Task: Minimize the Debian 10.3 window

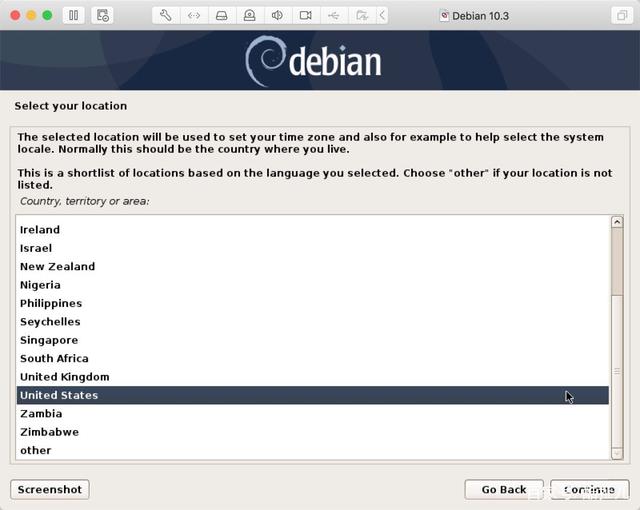Action: pyautogui.click(x=31, y=16)
